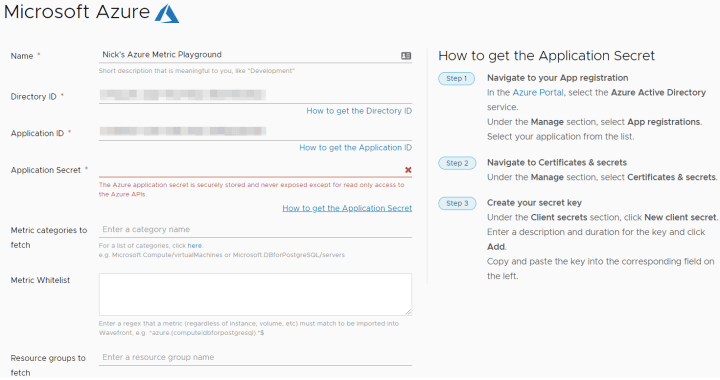
Task: Click the 'Microsoft.Compute/virtualMachines' example text
Action: pos(167,255)
